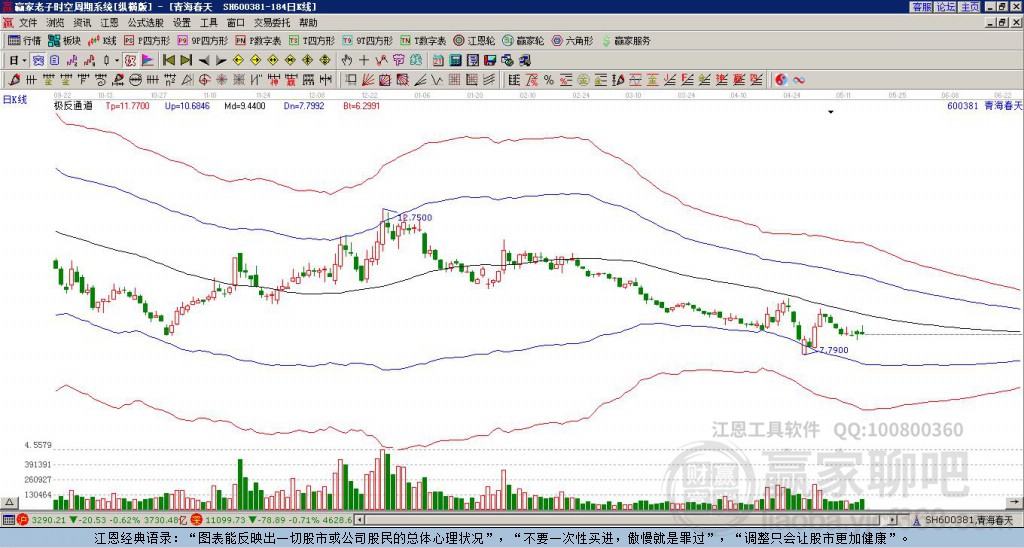Click the colorful flag icon

[148, 60]
